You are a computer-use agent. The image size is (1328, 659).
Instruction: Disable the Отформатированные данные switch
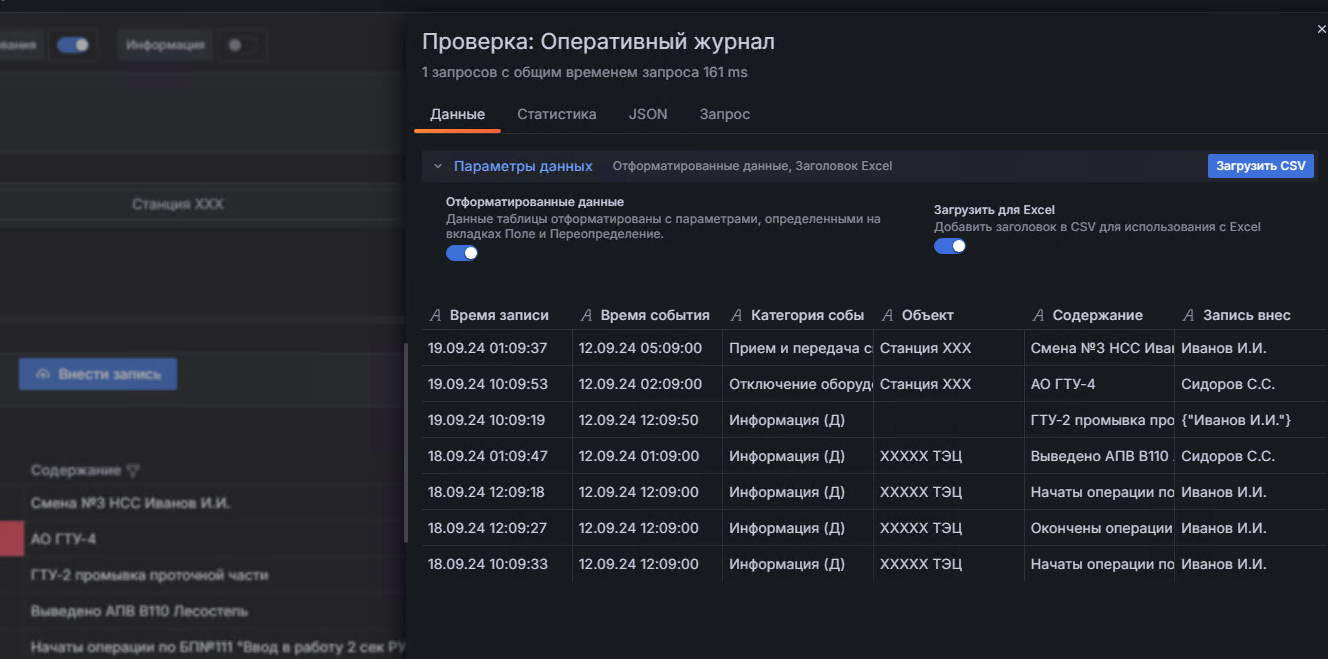pos(462,253)
